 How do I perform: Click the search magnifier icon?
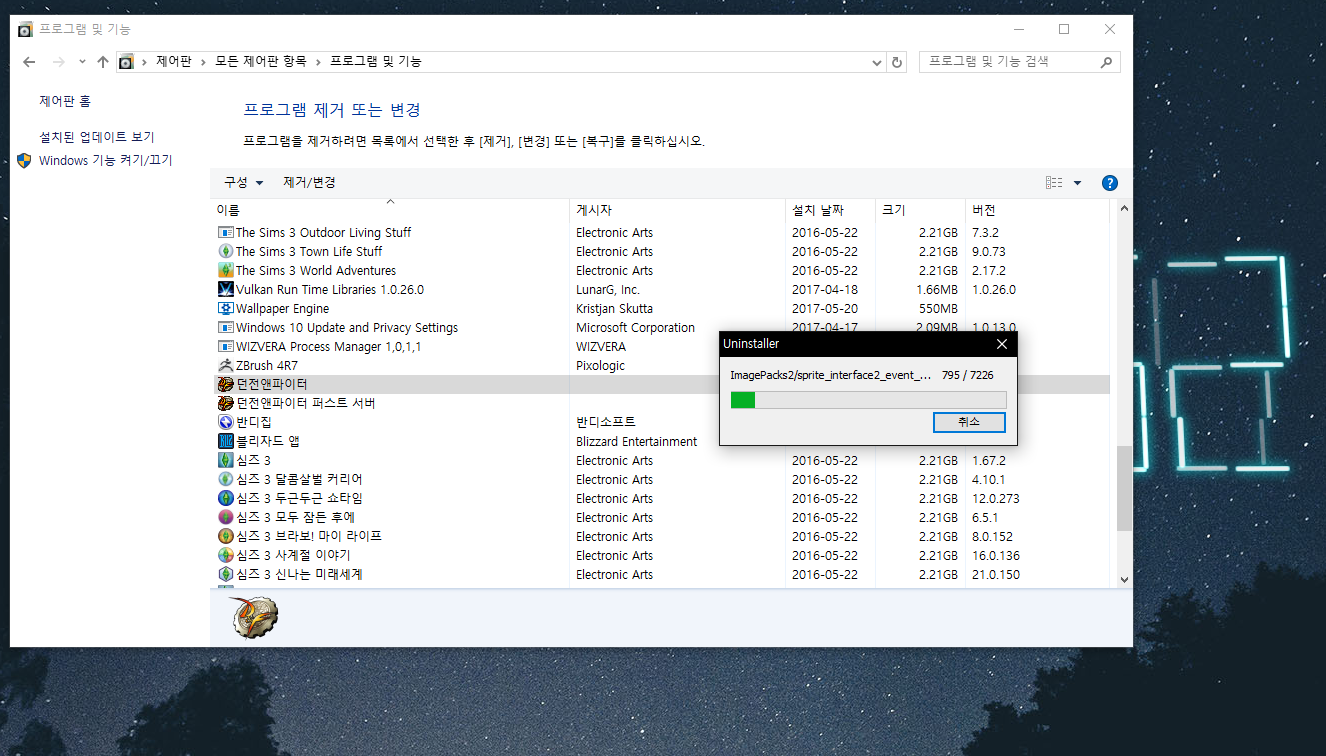(x=1106, y=62)
